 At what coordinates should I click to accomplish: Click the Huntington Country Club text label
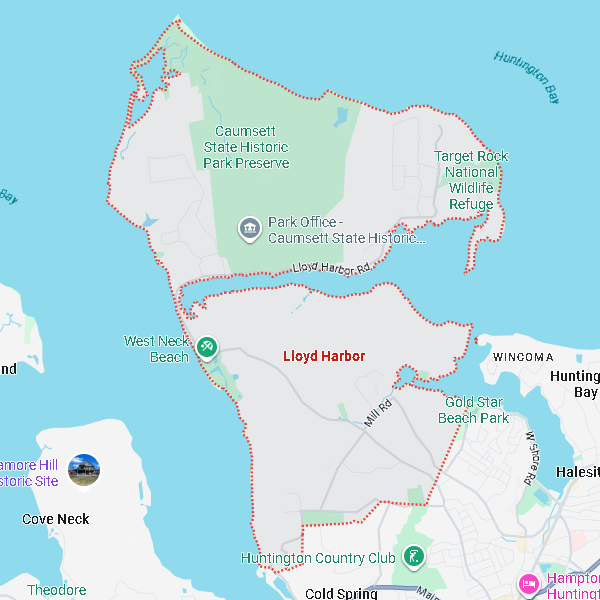coord(318,558)
